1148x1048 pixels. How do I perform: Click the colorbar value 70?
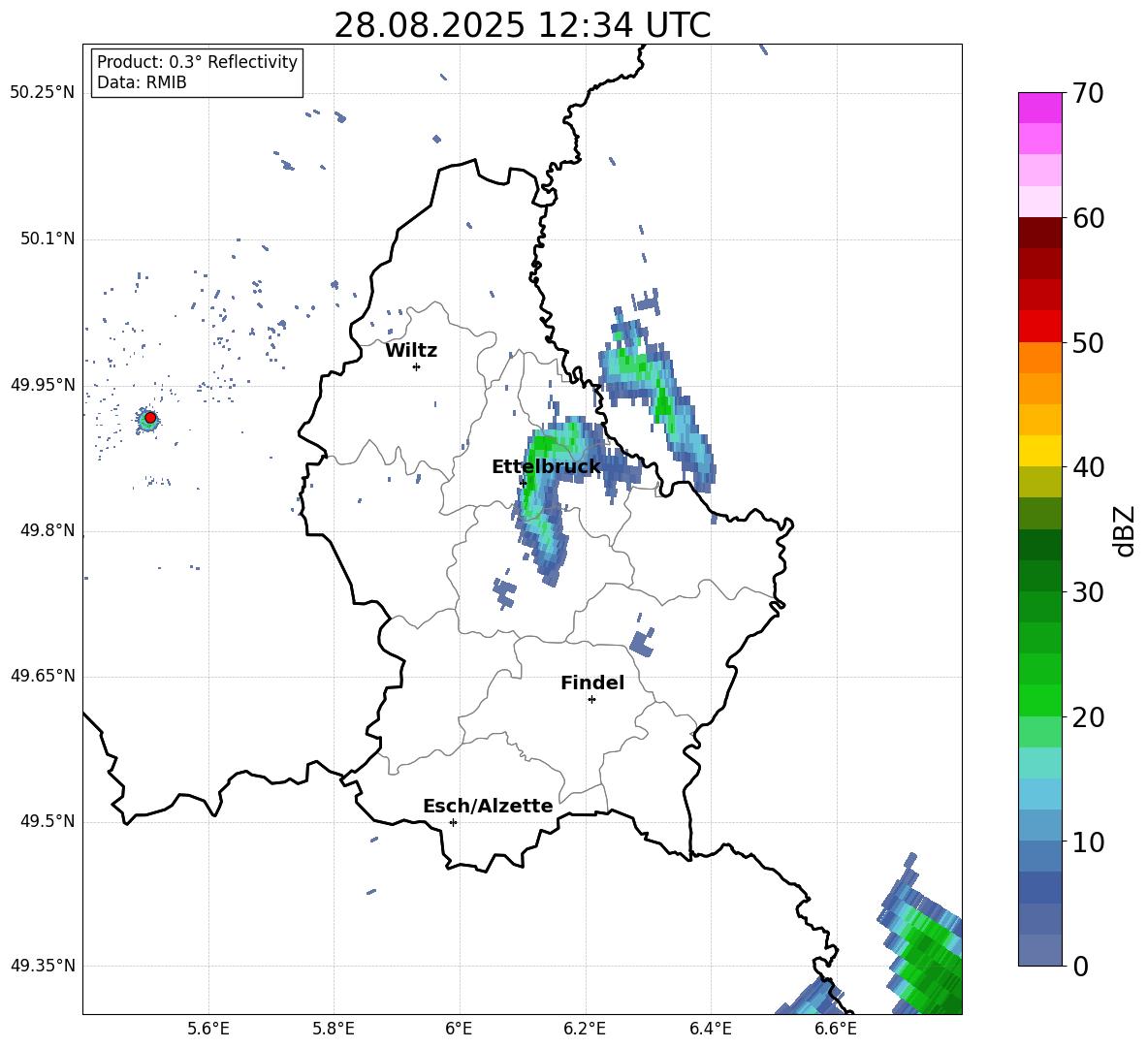pos(1088,94)
